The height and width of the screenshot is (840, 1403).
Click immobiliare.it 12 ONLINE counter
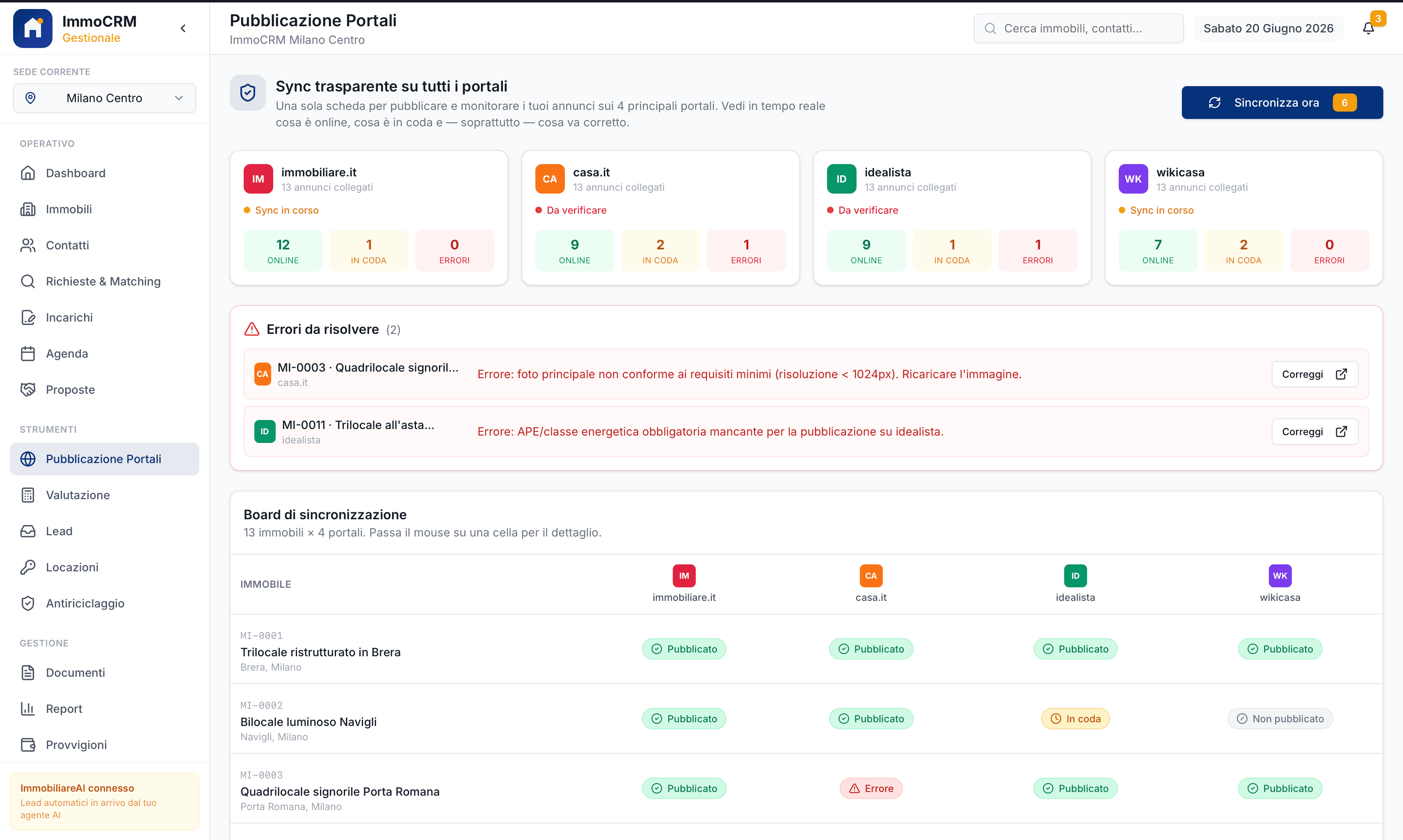(283, 251)
